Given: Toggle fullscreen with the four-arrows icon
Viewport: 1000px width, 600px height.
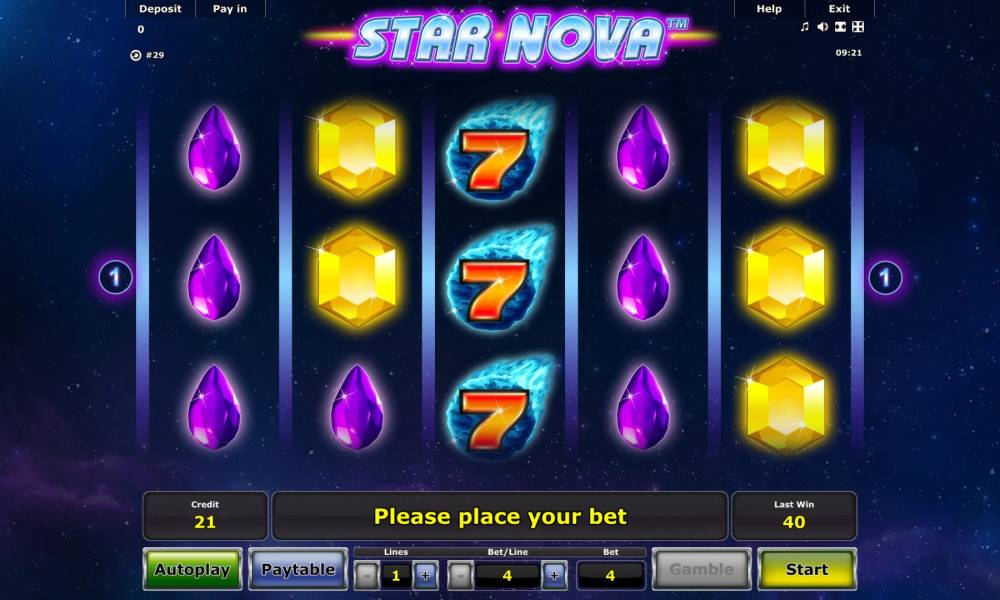Looking at the screenshot, I should click(858, 27).
